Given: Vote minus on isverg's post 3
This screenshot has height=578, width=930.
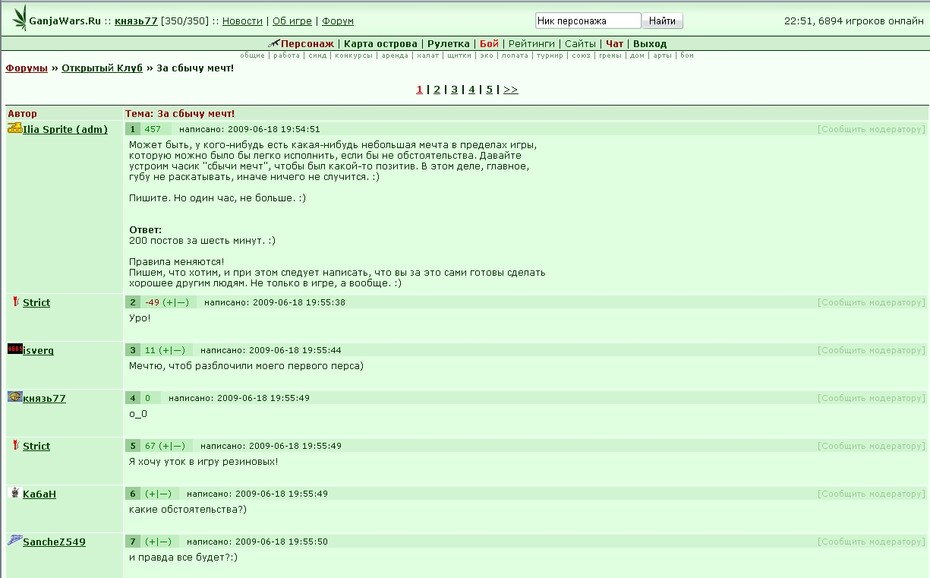Looking at the screenshot, I should 177,350.
